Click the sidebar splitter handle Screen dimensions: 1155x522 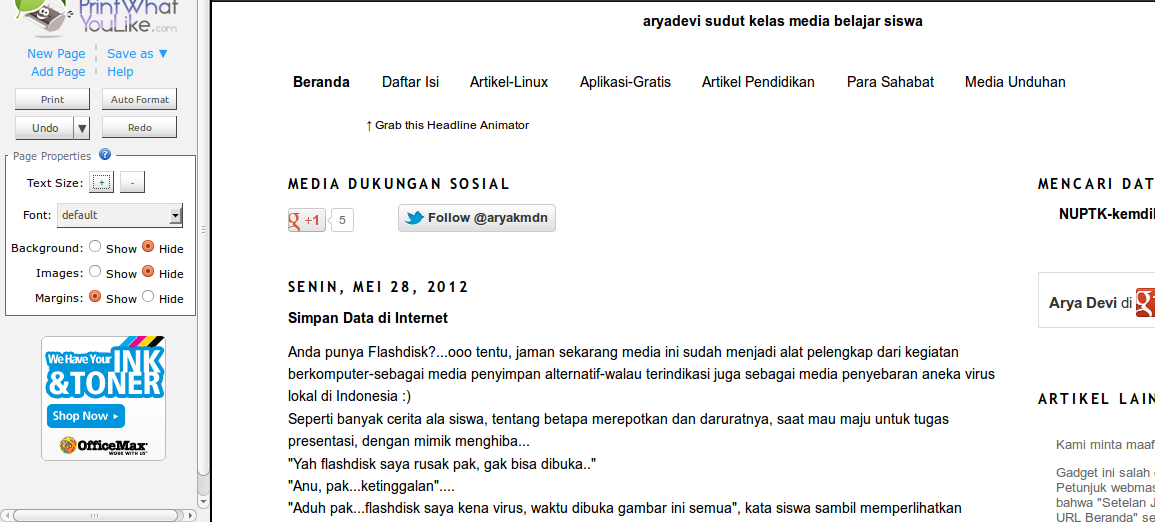[203, 230]
